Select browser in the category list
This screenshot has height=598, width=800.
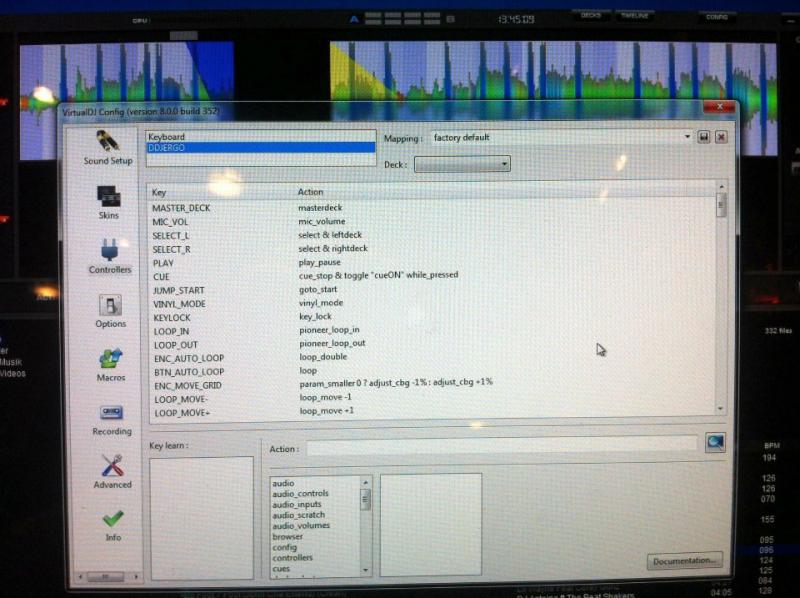(x=287, y=536)
